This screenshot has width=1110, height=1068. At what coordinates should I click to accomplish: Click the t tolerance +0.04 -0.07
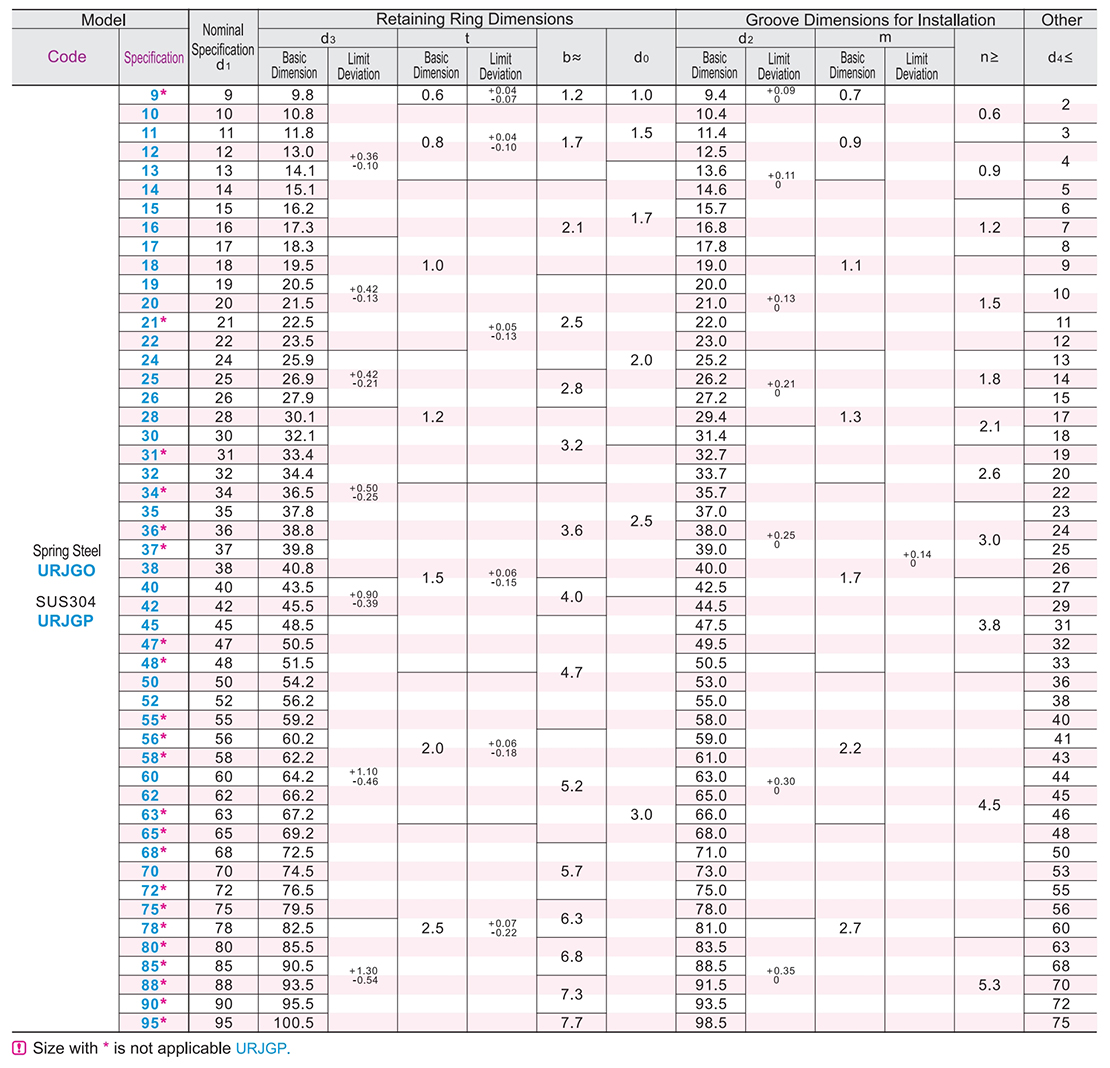tap(503, 95)
